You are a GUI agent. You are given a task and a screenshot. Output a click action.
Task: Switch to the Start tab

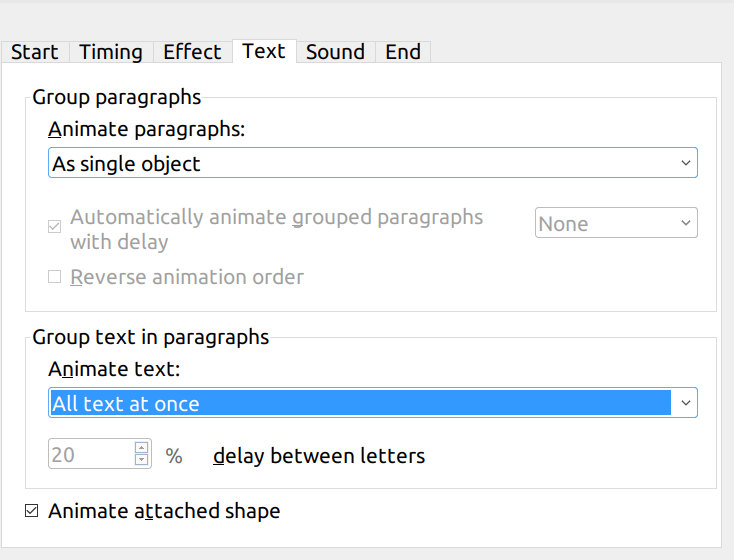(x=35, y=52)
